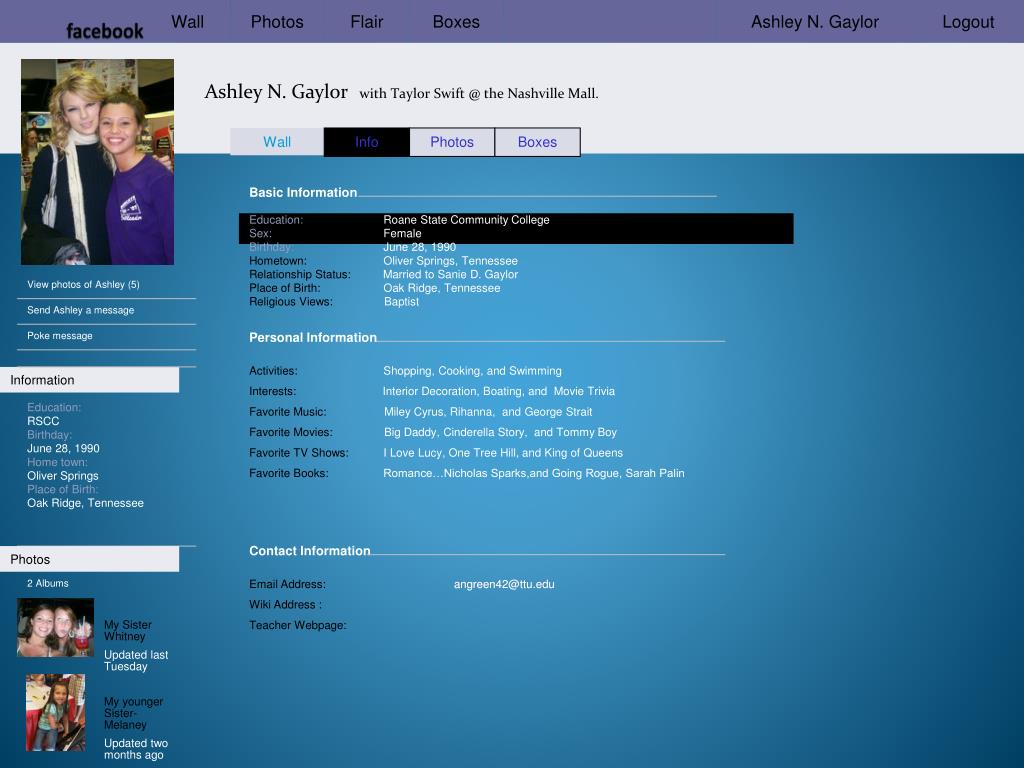Click Shopping, Cooking, and Swimming activities
The height and width of the screenshot is (768, 1024).
[472, 370]
